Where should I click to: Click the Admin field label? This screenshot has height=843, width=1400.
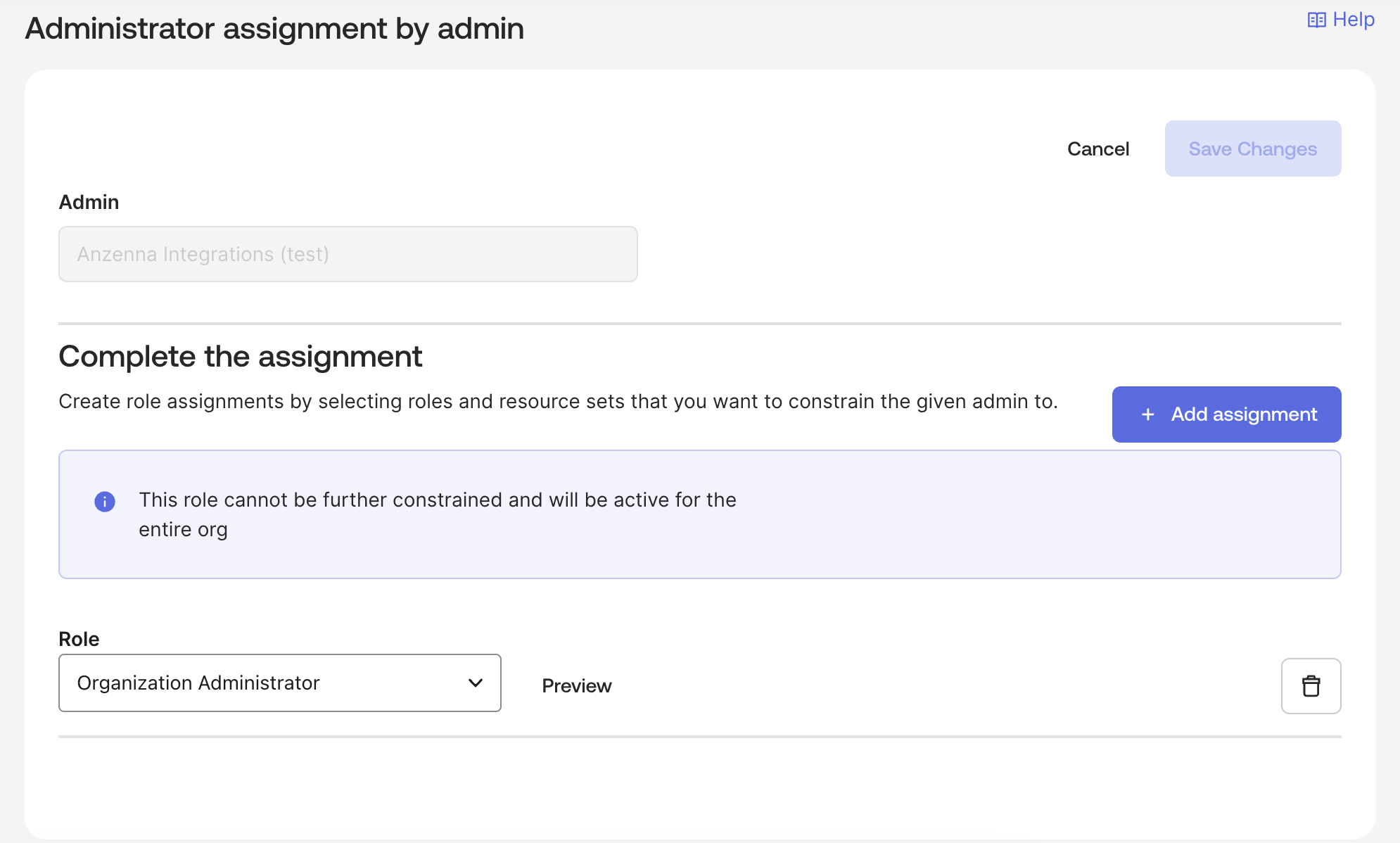point(89,202)
